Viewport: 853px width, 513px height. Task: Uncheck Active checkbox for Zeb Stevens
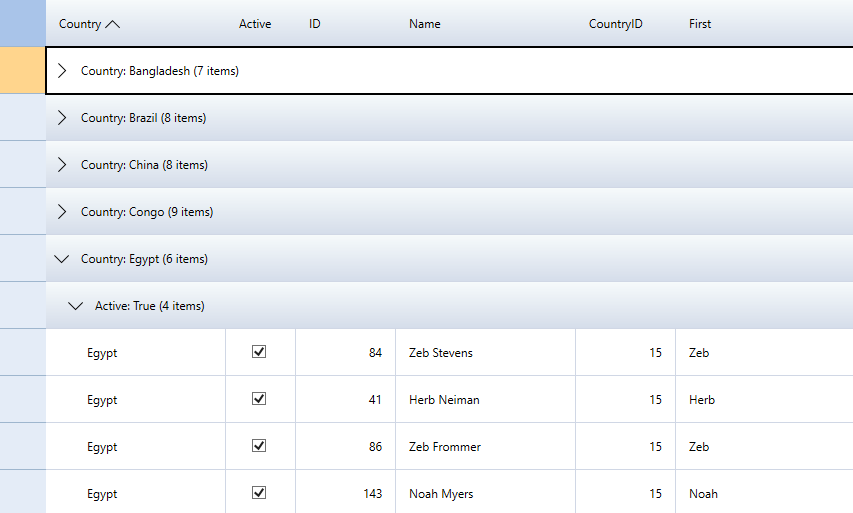(259, 352)
